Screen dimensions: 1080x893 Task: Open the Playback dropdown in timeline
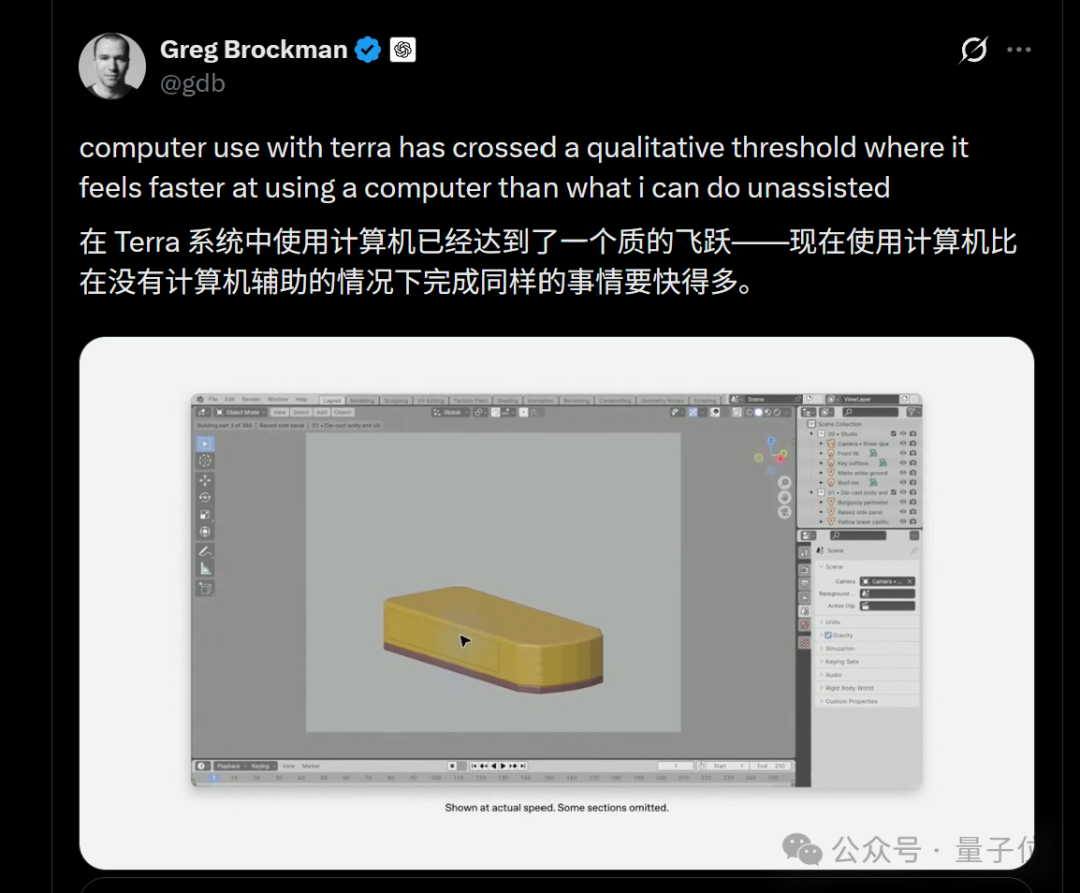click(231, 766)
